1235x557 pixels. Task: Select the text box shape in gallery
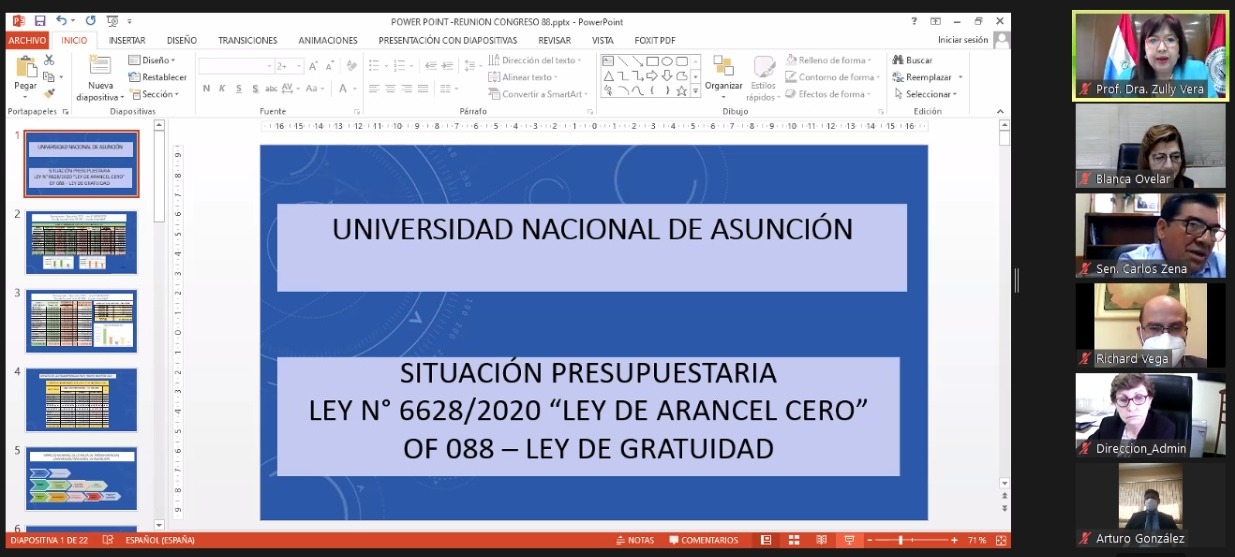pos(606,61)
